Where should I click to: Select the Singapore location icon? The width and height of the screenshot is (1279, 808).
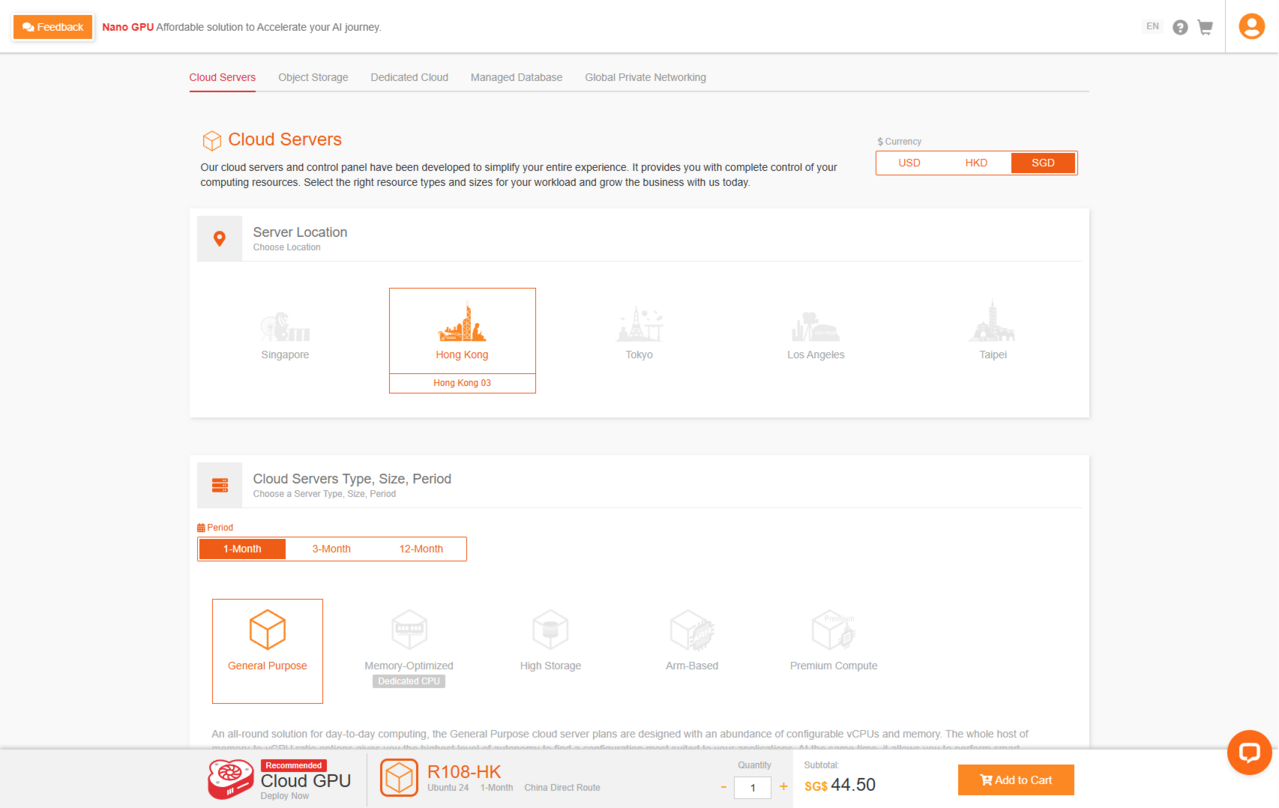285,326
